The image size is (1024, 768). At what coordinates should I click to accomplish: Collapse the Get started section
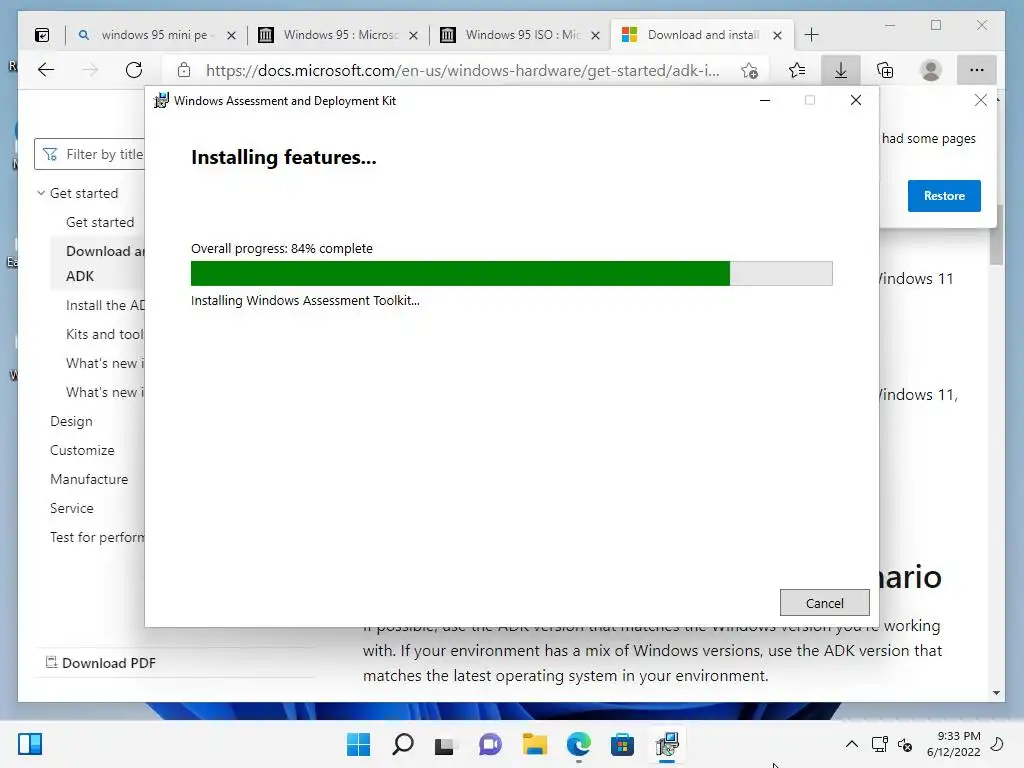41,193
